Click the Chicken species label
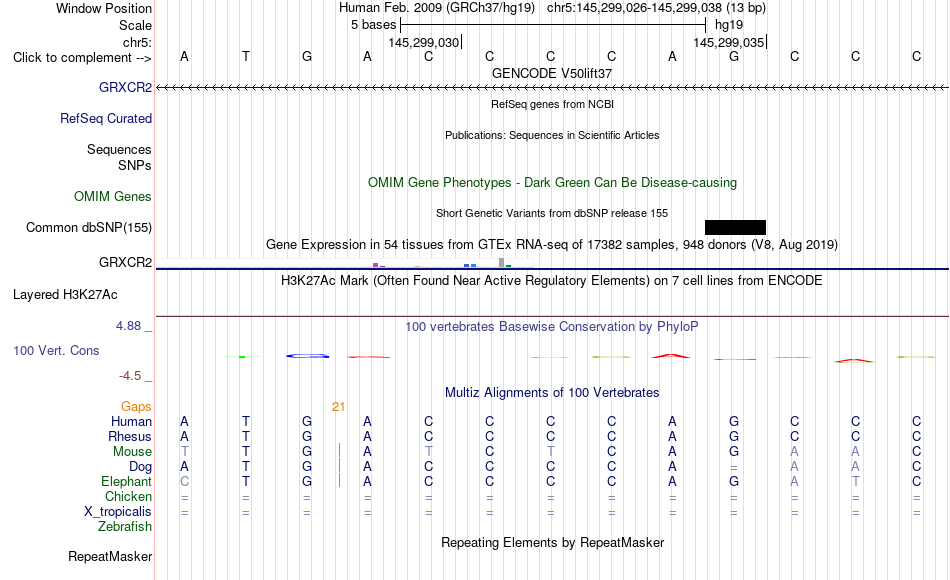The width and height of the screenshot is (950, 580). click(x=128, y=496)
